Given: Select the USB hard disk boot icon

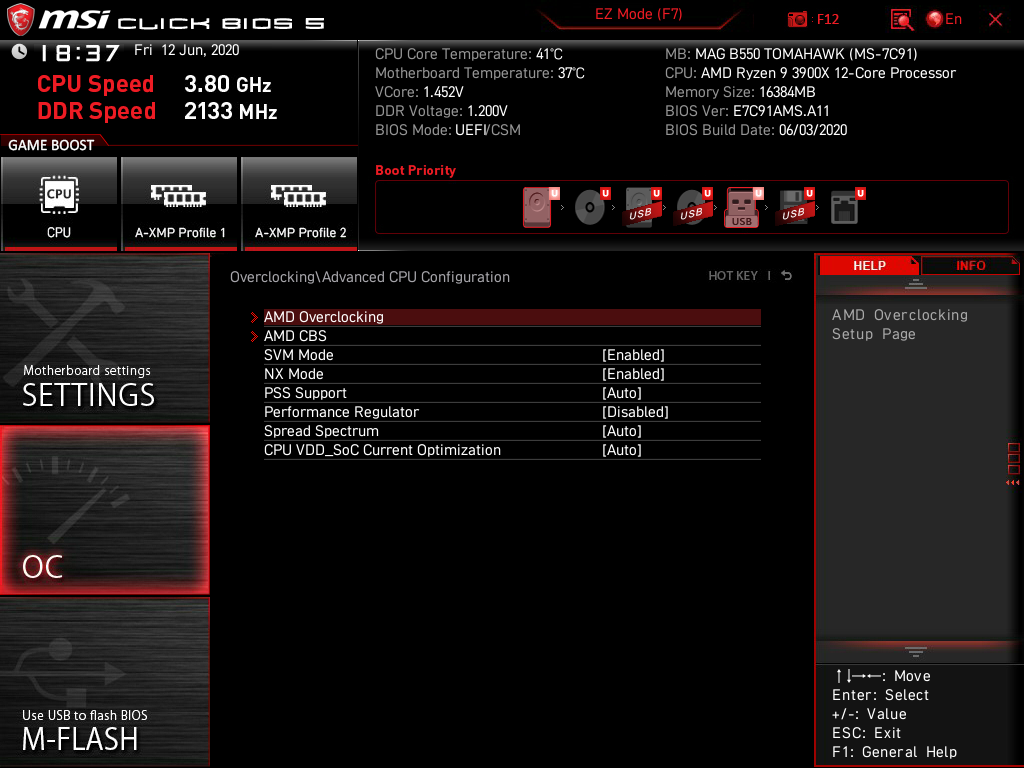Looking at the screenshot, I should pos(642,207).
